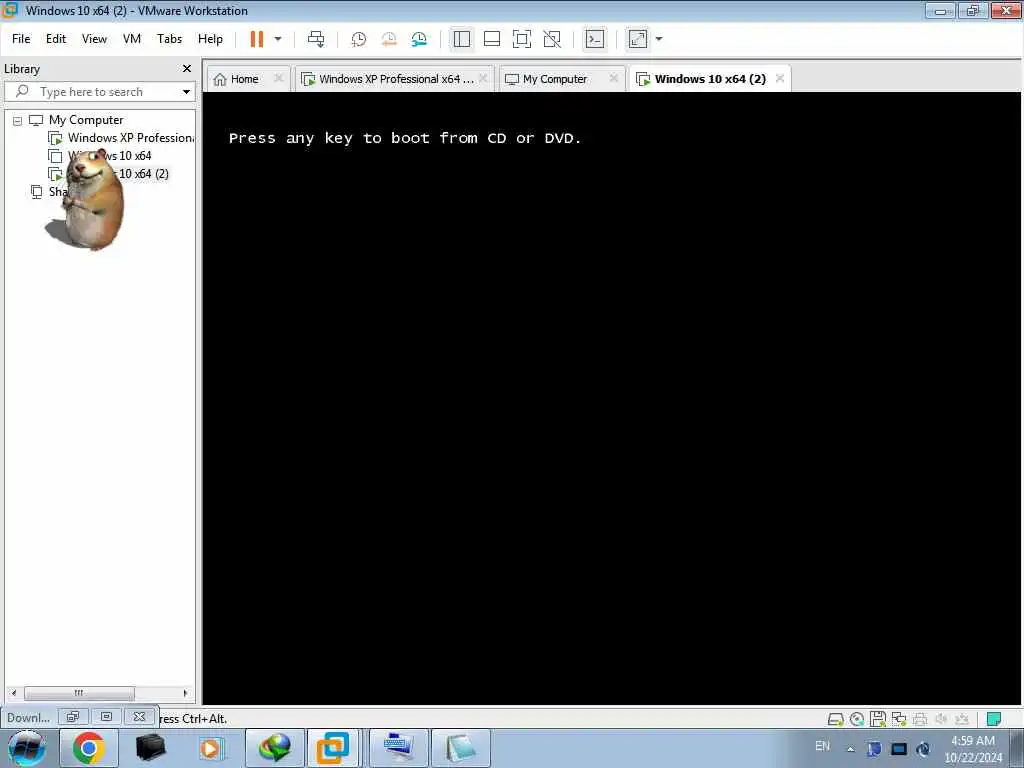The image size is (1024, 768).
Task: Open the Tabs menu
Action: [x=169, y=39]
